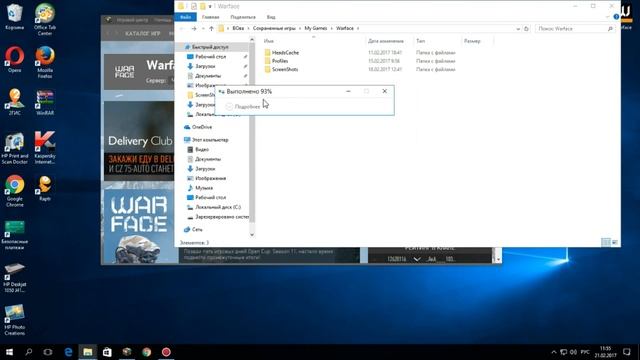Click the properties icon in Explorer title bar

pos(193,7)
